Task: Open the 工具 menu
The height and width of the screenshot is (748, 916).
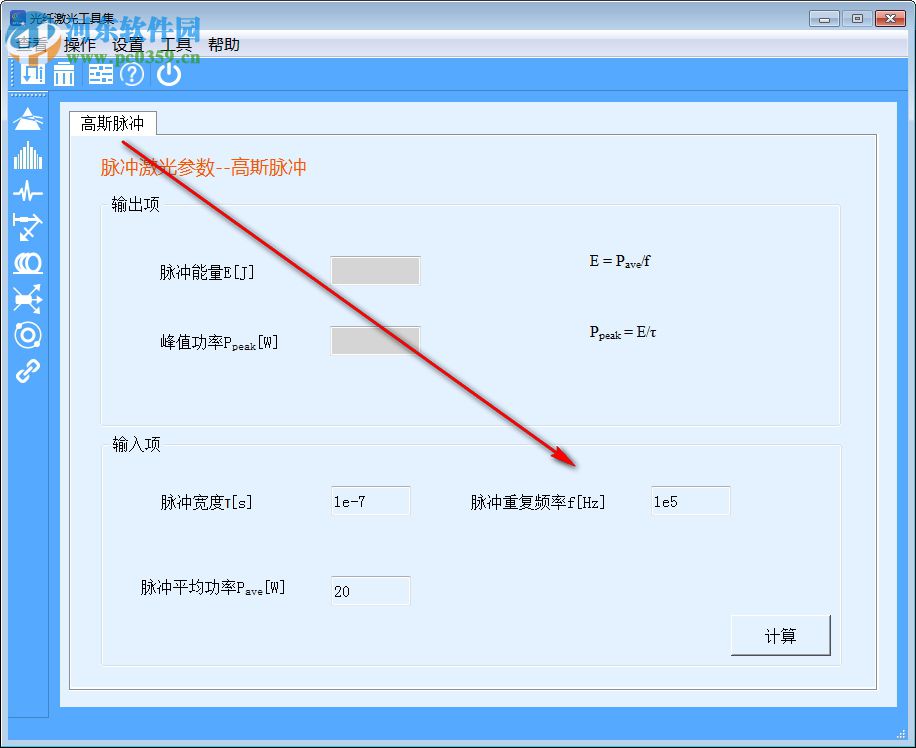Action: click(x=177, y=44)
